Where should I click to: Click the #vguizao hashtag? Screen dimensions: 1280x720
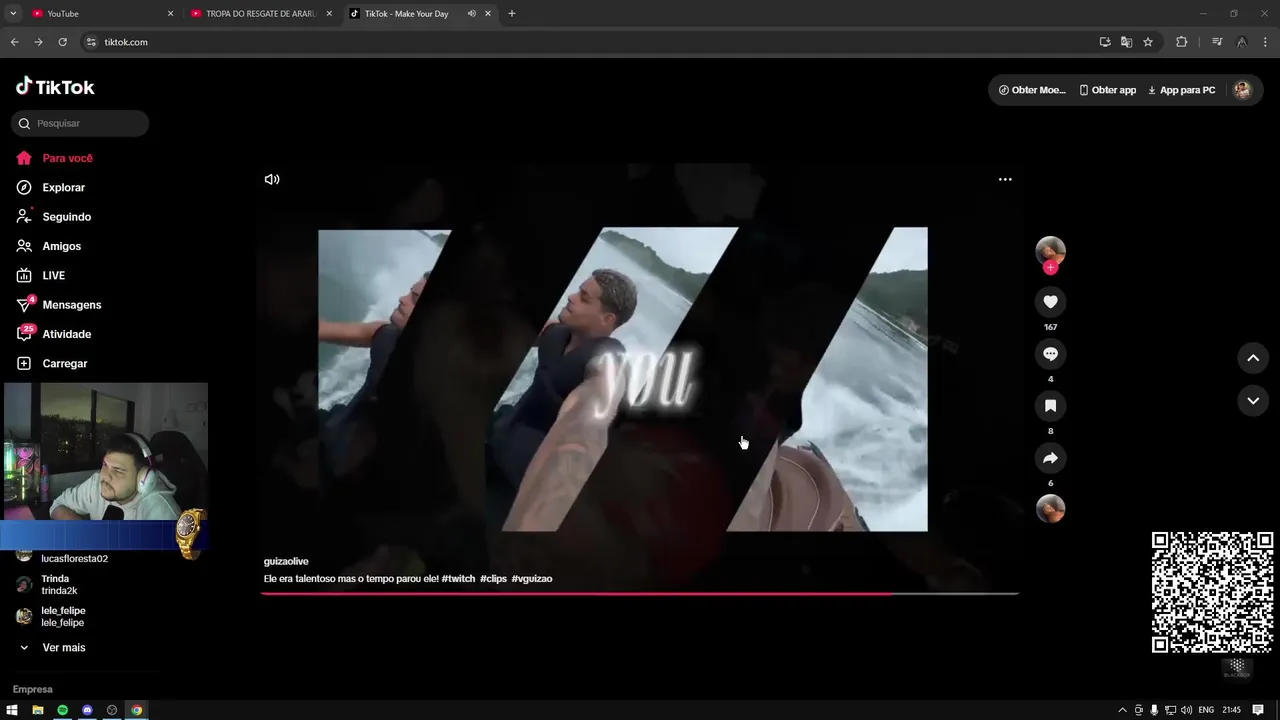point(532,579)
